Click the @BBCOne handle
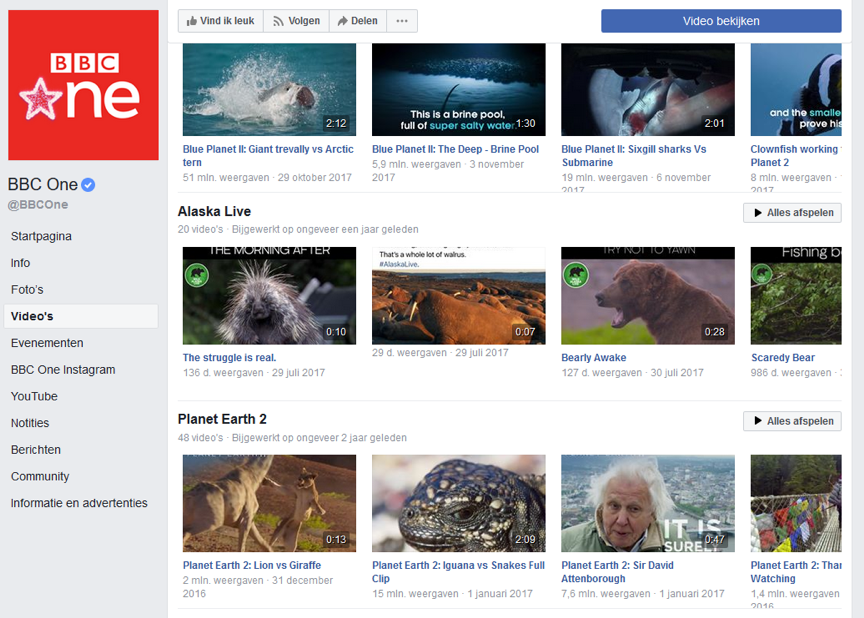Viewport: 864px width, 618px height. (x=38, y=205)
